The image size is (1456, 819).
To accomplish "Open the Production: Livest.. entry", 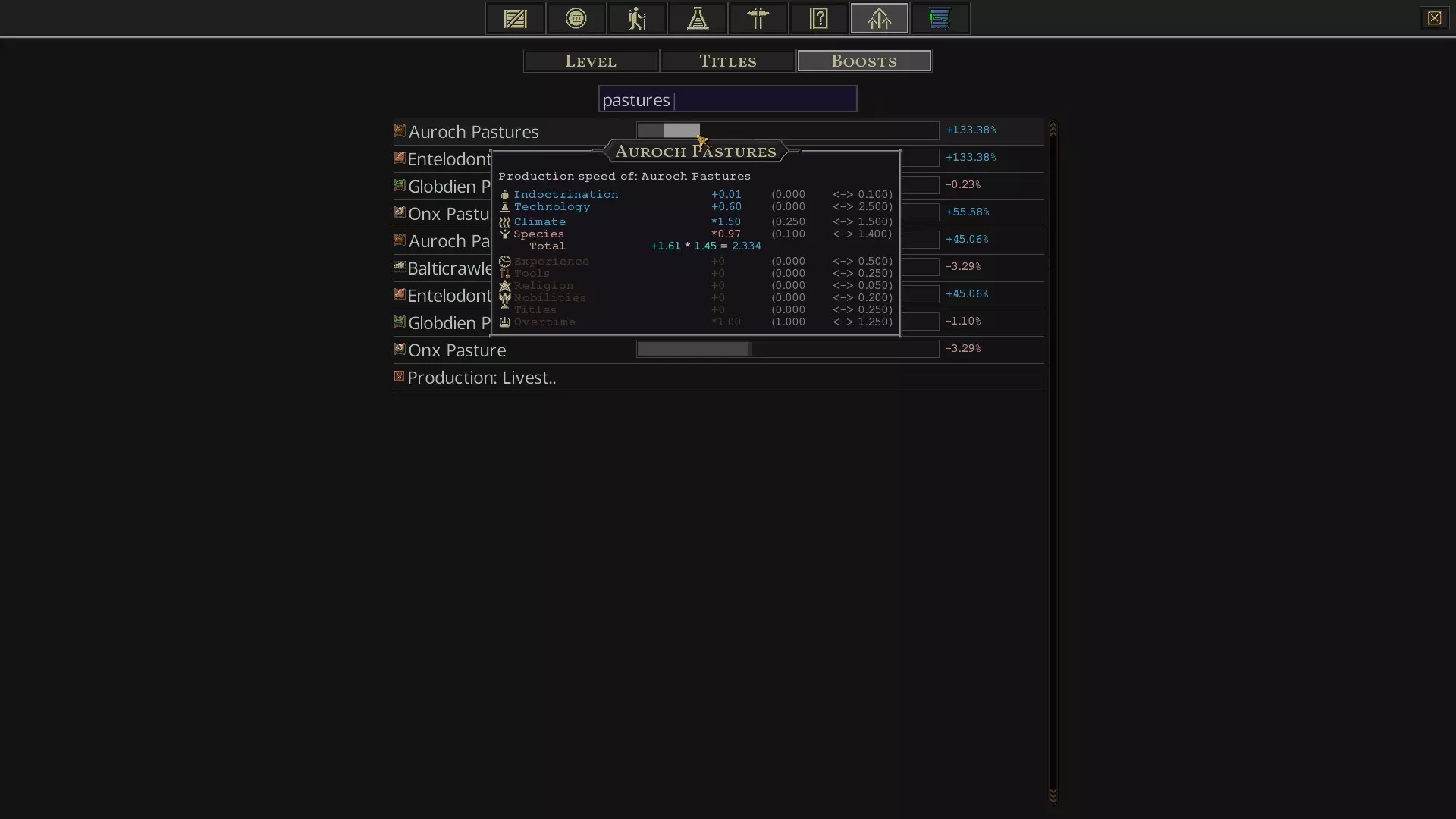I will tap(482, 378).
